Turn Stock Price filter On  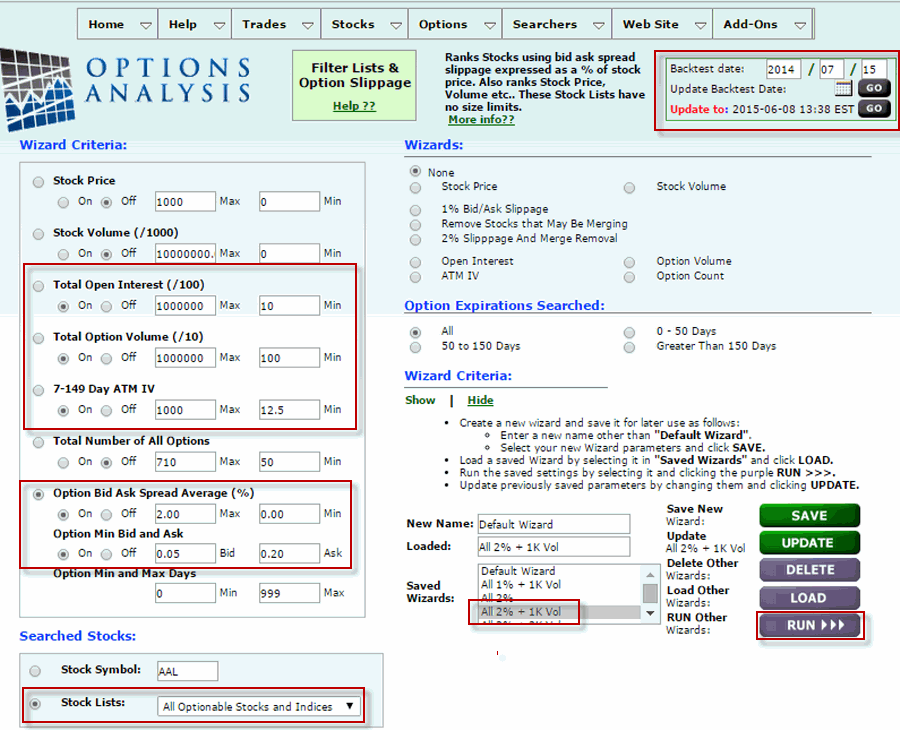(63, 202)
